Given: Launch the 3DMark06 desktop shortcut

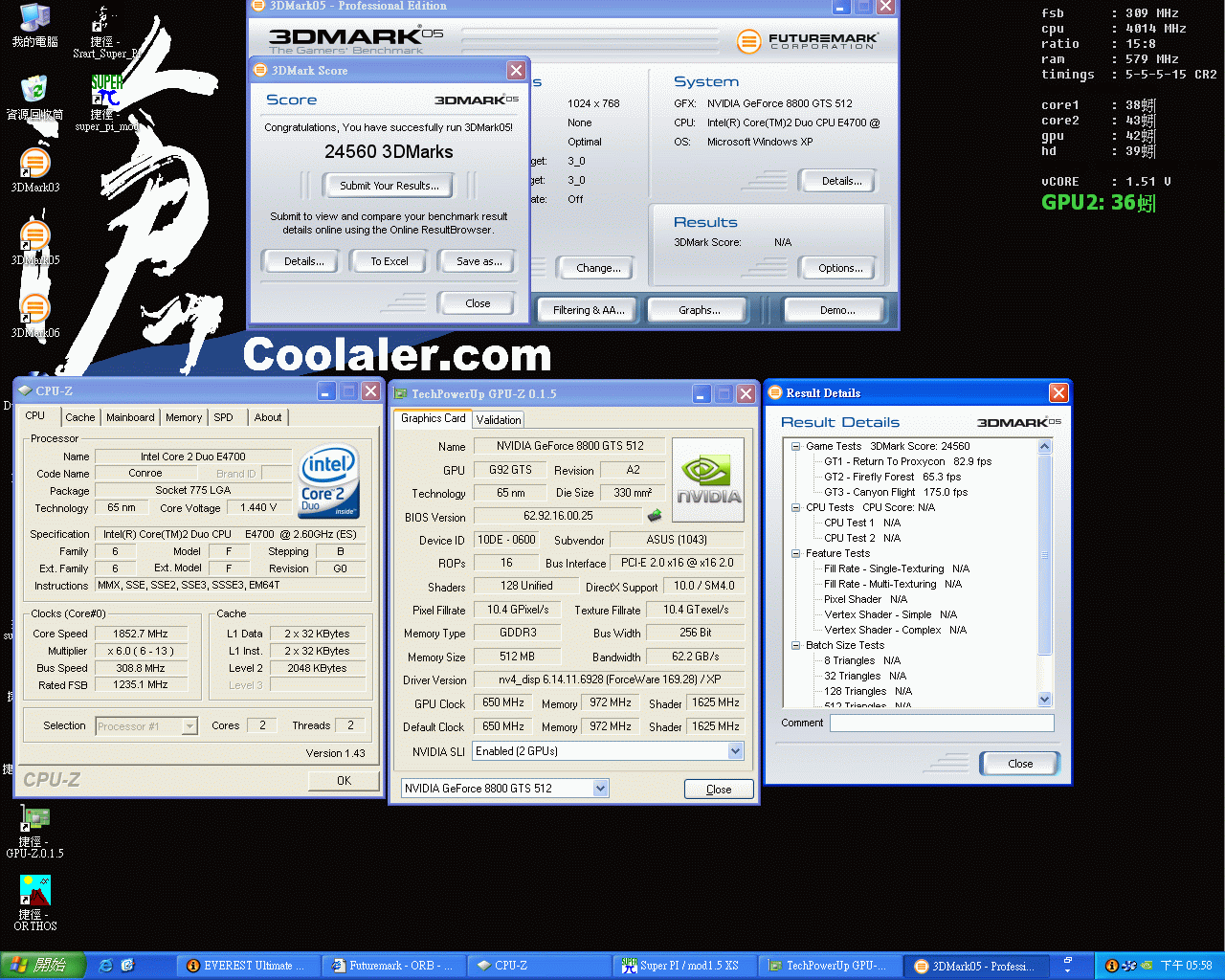Looking at the screenshot, I should 34,316.
